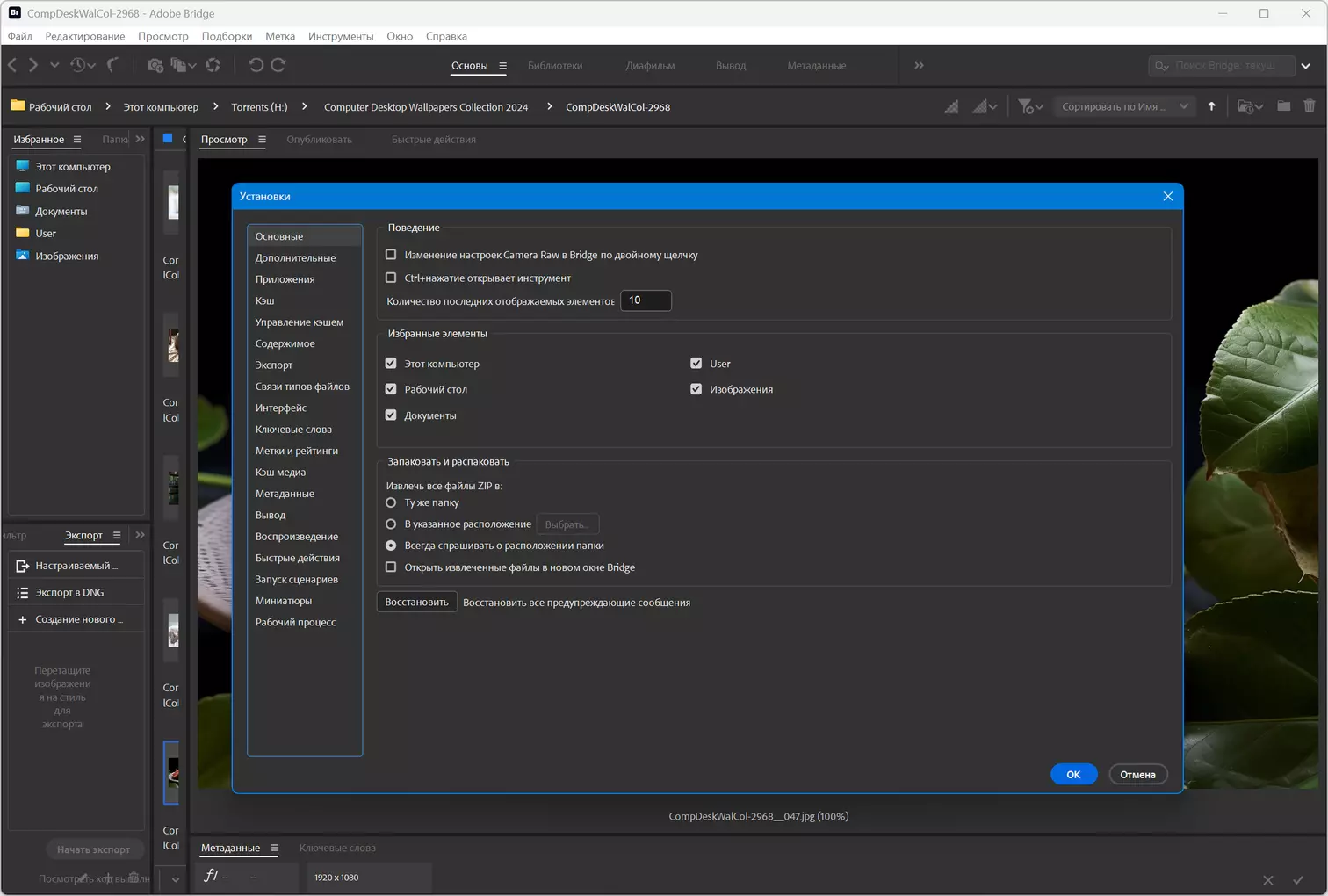Expand more workspaces double-chevron in top bar
This screenshot has height=896, width=1328.
coord(919,65)
